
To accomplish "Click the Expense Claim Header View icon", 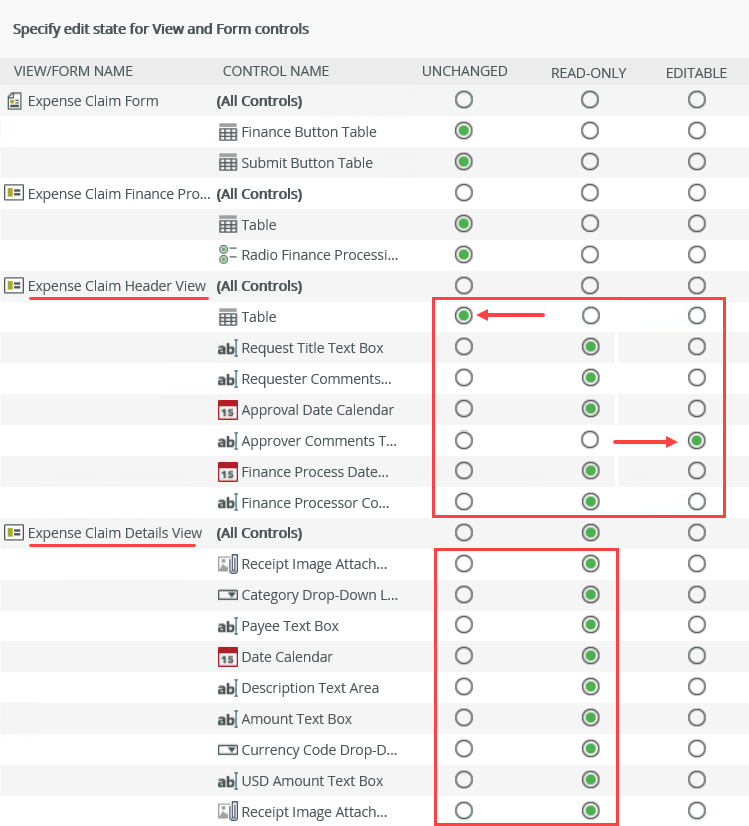I will coord(14,286).
